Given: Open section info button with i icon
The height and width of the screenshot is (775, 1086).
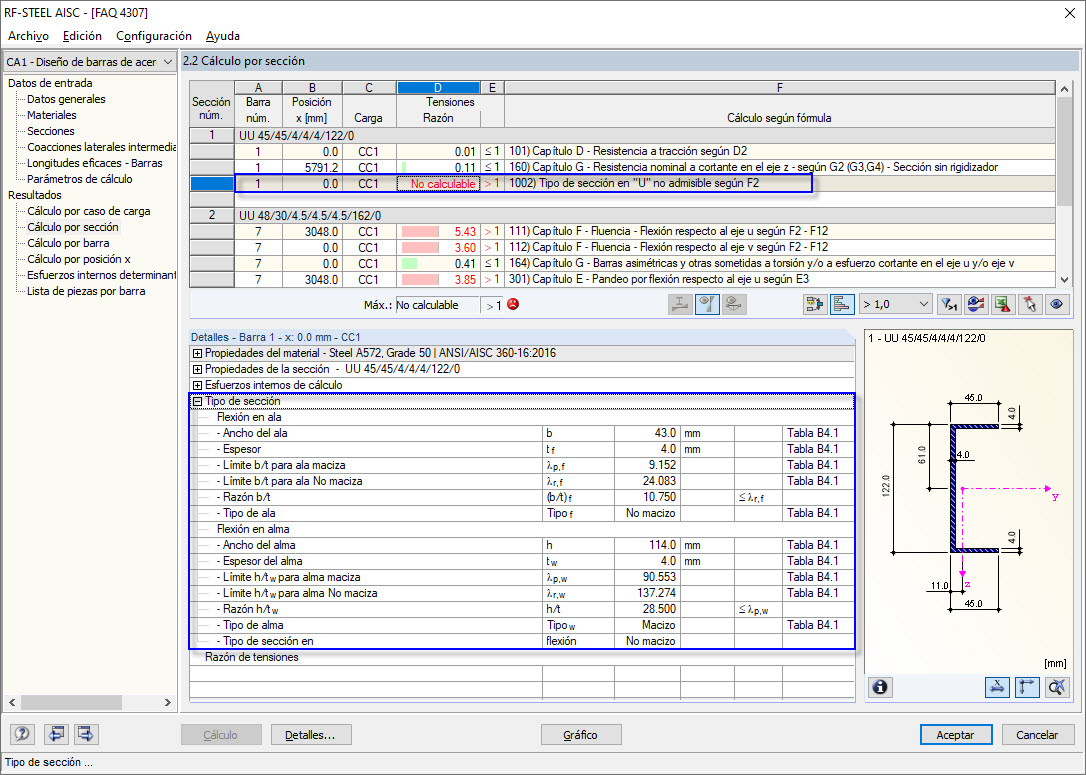Looking at the screenshot, I should (880, 687).
